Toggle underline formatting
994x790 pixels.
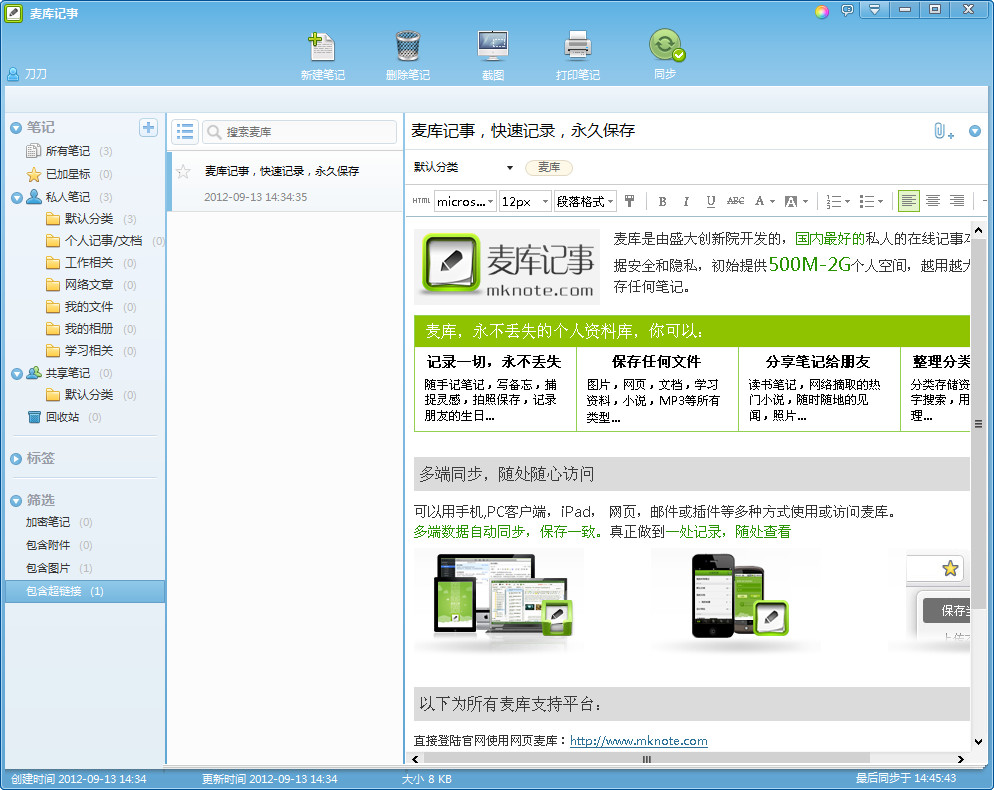(711, 202)
